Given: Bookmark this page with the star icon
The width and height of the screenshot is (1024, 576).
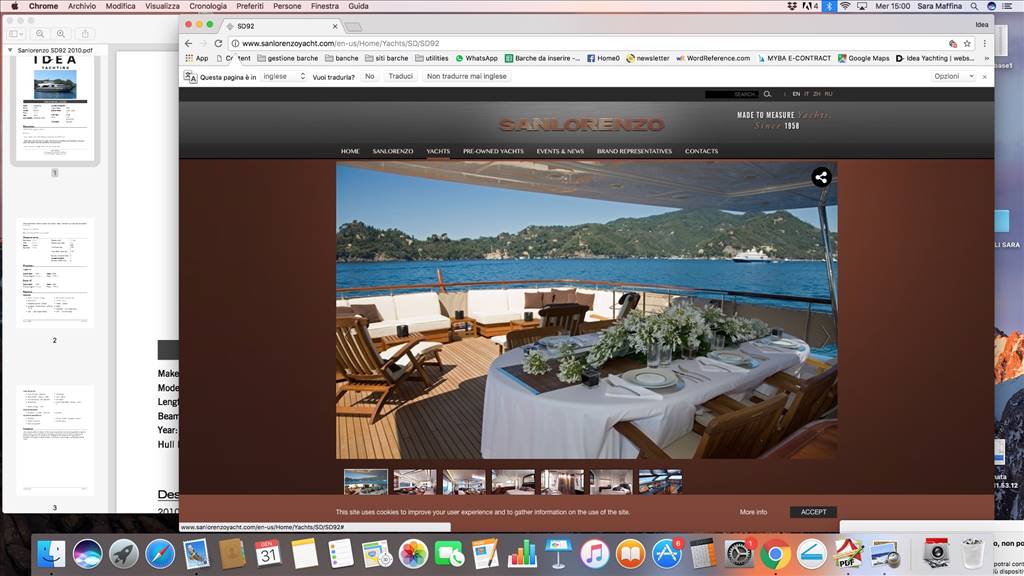Looking at the screenshot, I should pyautogui.click(x=967, y=43).
